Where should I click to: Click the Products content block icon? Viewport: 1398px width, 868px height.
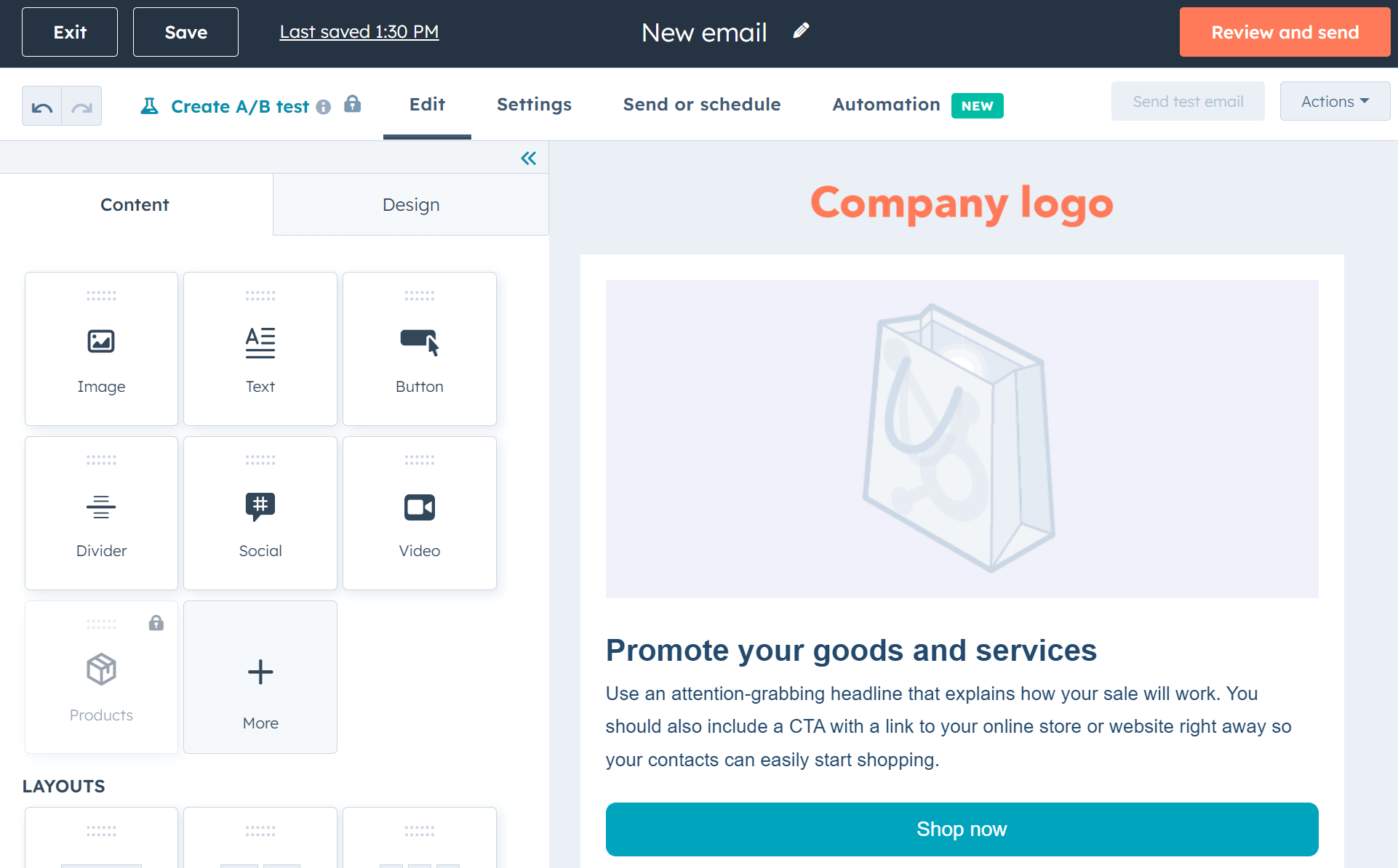coord(100,670)
